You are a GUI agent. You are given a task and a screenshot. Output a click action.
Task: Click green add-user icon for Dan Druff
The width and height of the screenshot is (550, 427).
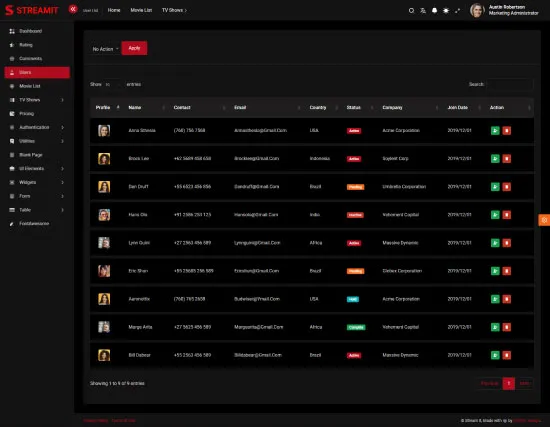coord(495,187)
